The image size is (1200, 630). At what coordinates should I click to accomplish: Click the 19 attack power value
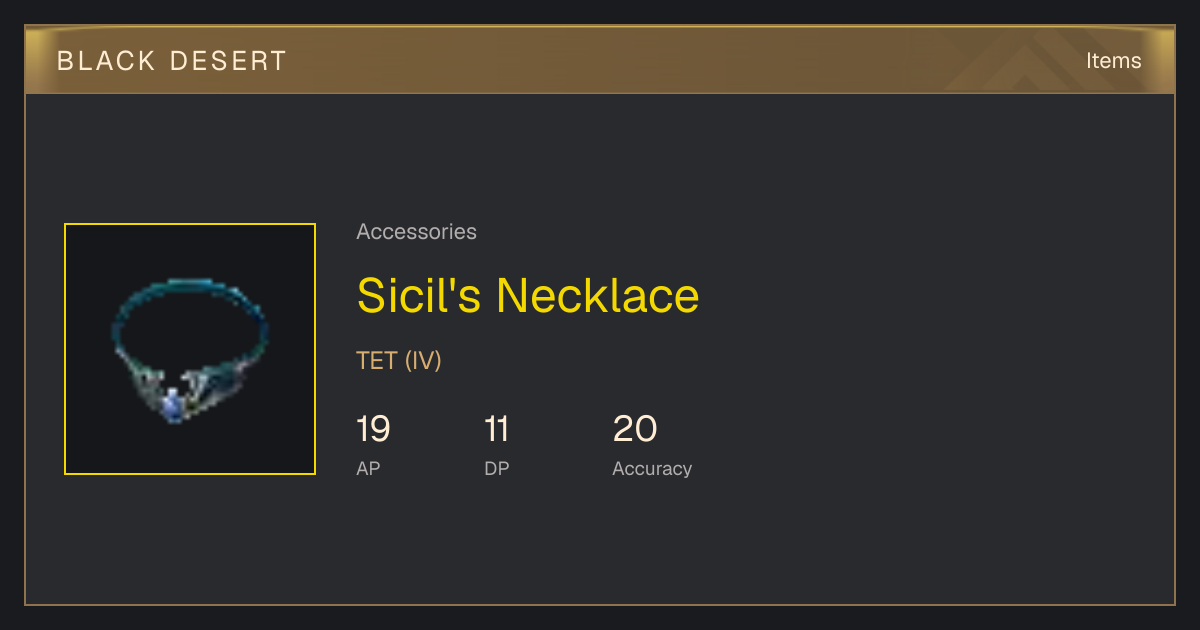coord(373,429)
